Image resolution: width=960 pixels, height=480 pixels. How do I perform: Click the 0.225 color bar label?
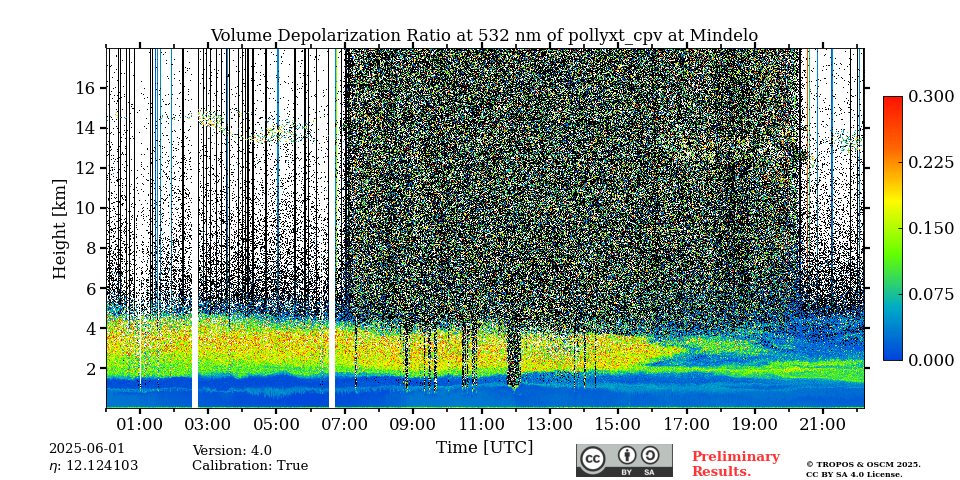pyautogui.click(x=931, y=162)
